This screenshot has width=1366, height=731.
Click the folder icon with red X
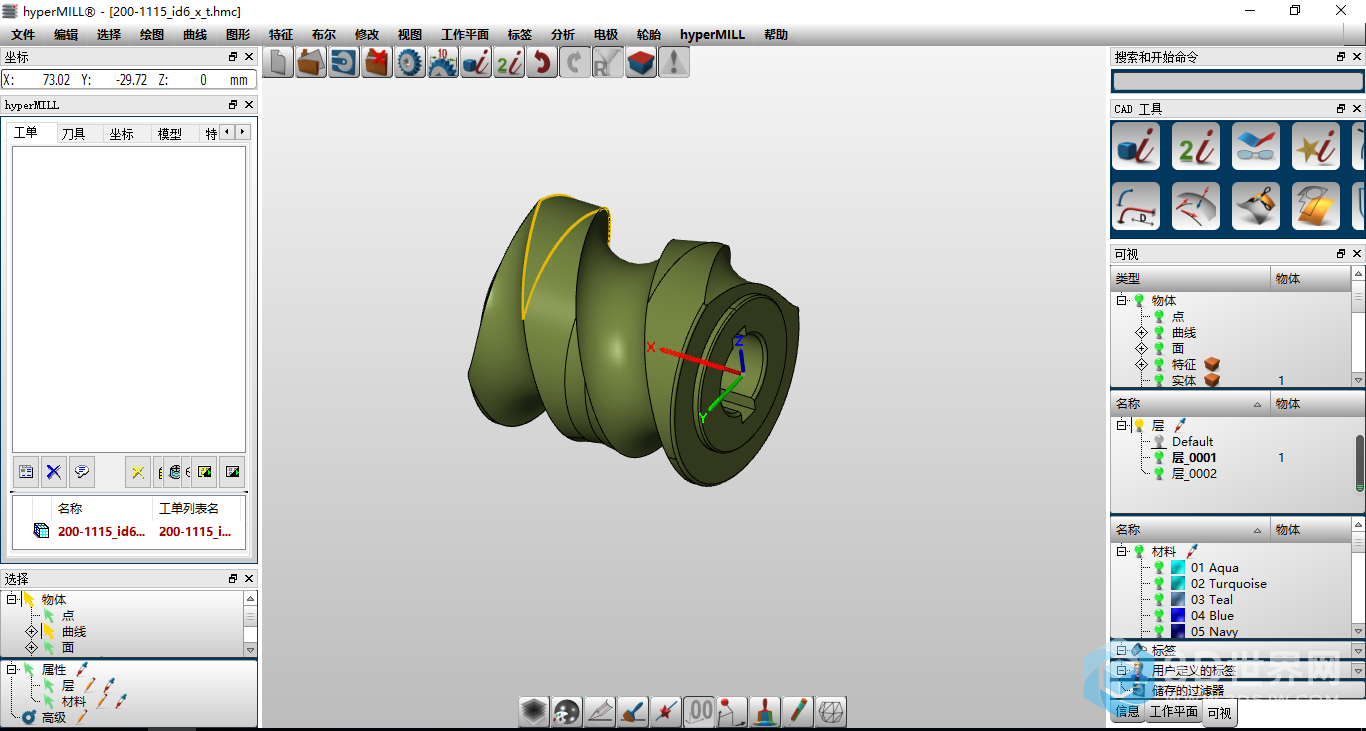(377, 62)
